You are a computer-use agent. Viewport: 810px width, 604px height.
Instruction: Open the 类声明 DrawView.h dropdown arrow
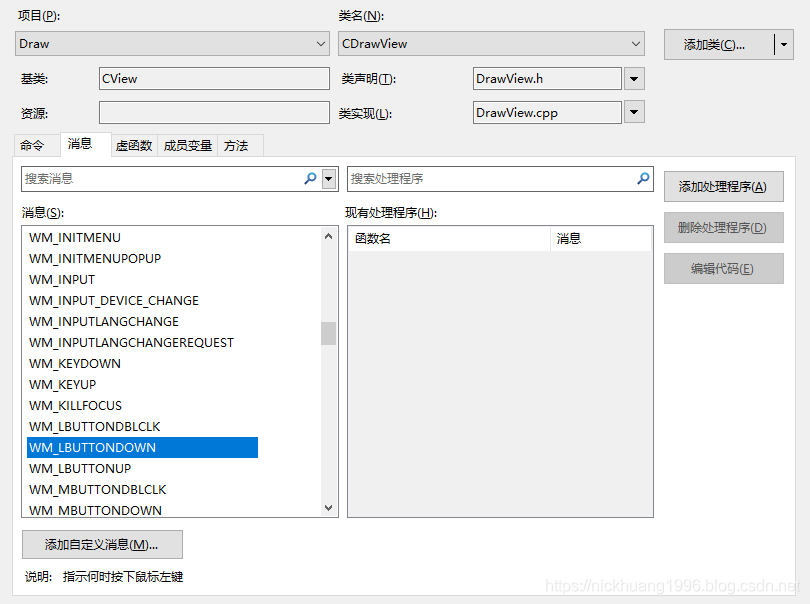click(634, 79)
